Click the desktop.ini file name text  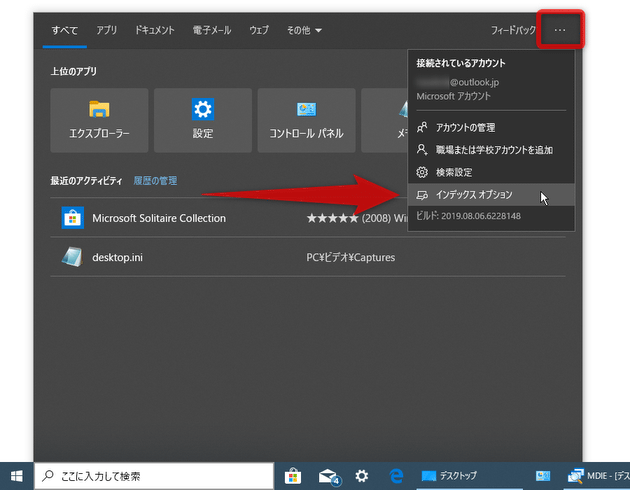coord(117,257)
